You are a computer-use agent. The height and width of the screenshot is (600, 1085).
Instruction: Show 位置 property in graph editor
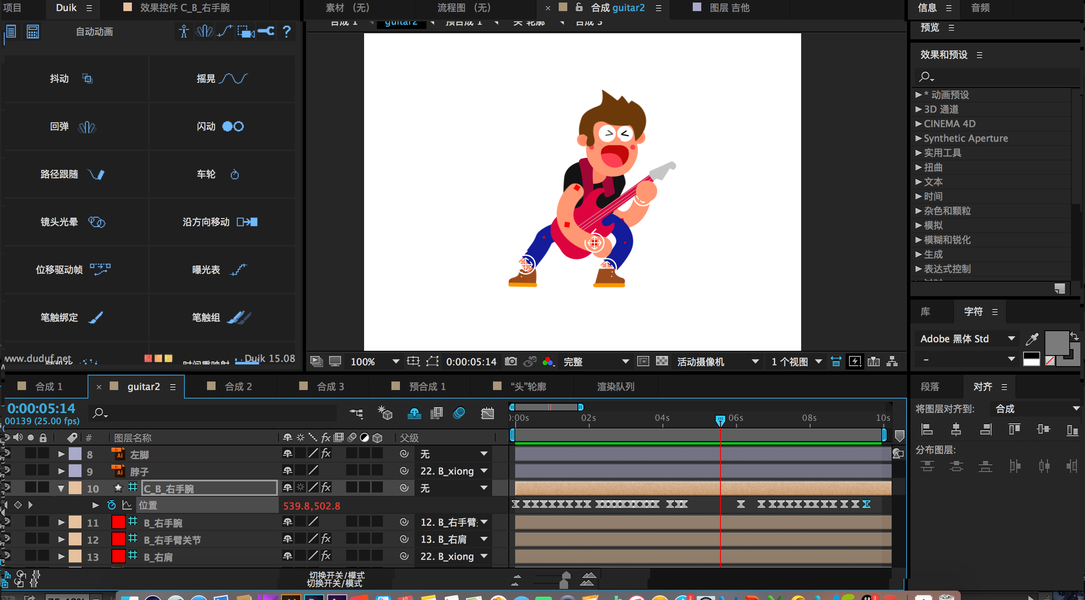[127, 505]
